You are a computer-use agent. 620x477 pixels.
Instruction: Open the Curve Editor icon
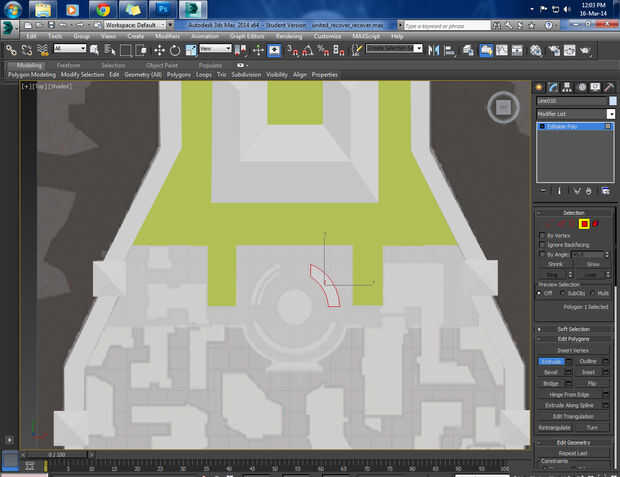coord(501,50)
